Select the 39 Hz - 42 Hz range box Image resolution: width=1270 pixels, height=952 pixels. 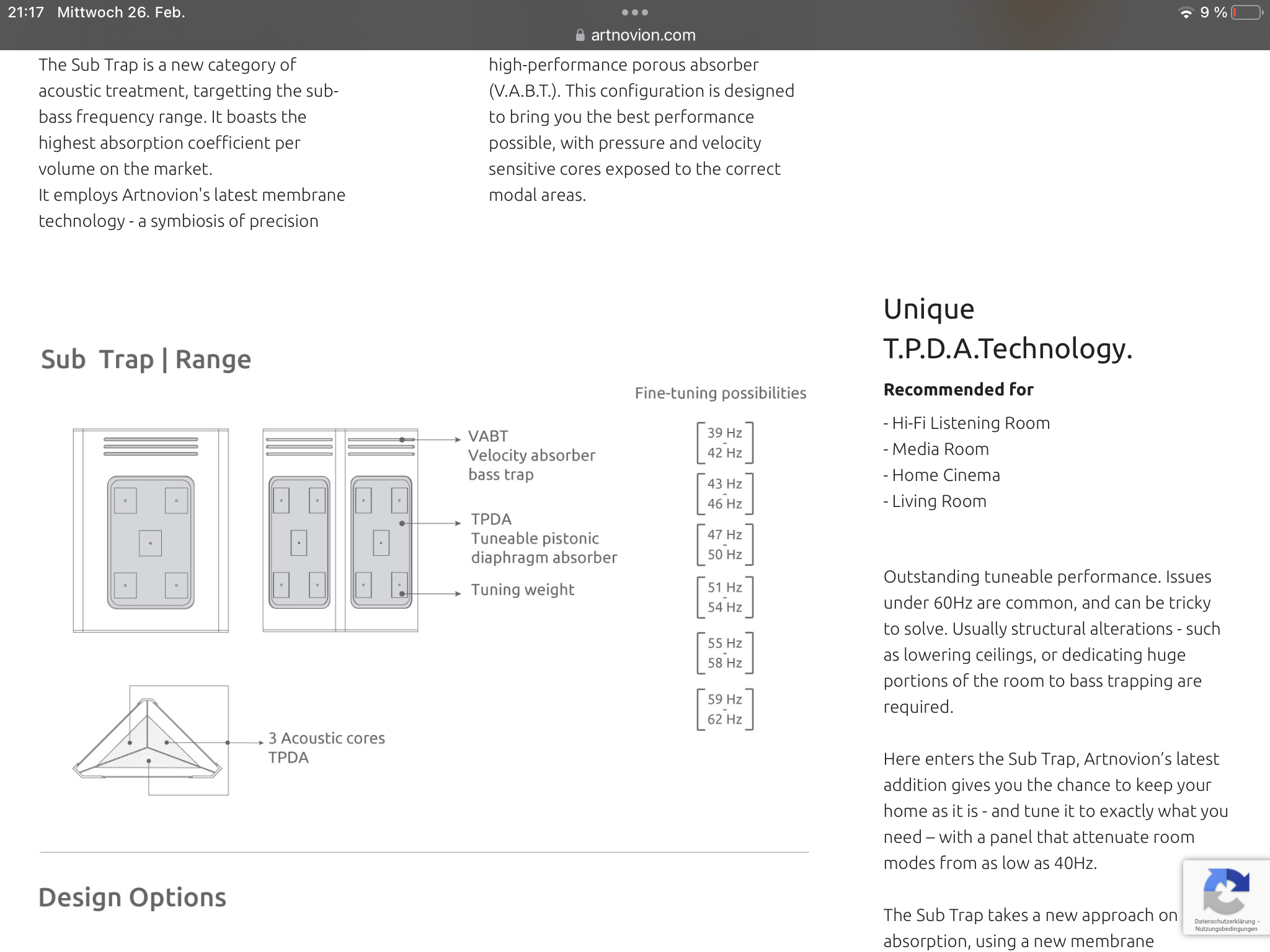click(725, 443)
